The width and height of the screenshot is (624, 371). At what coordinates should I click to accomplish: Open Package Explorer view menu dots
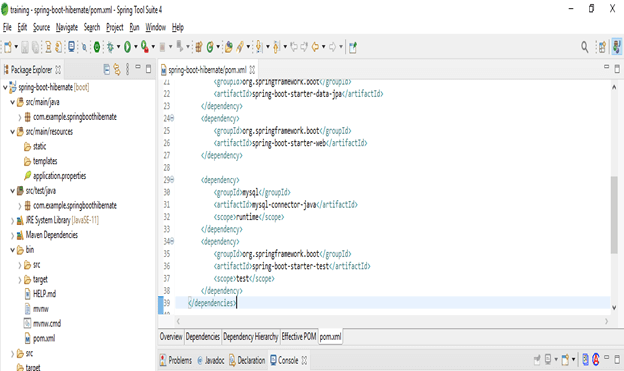pyautogui.click(x=127, y=69)
